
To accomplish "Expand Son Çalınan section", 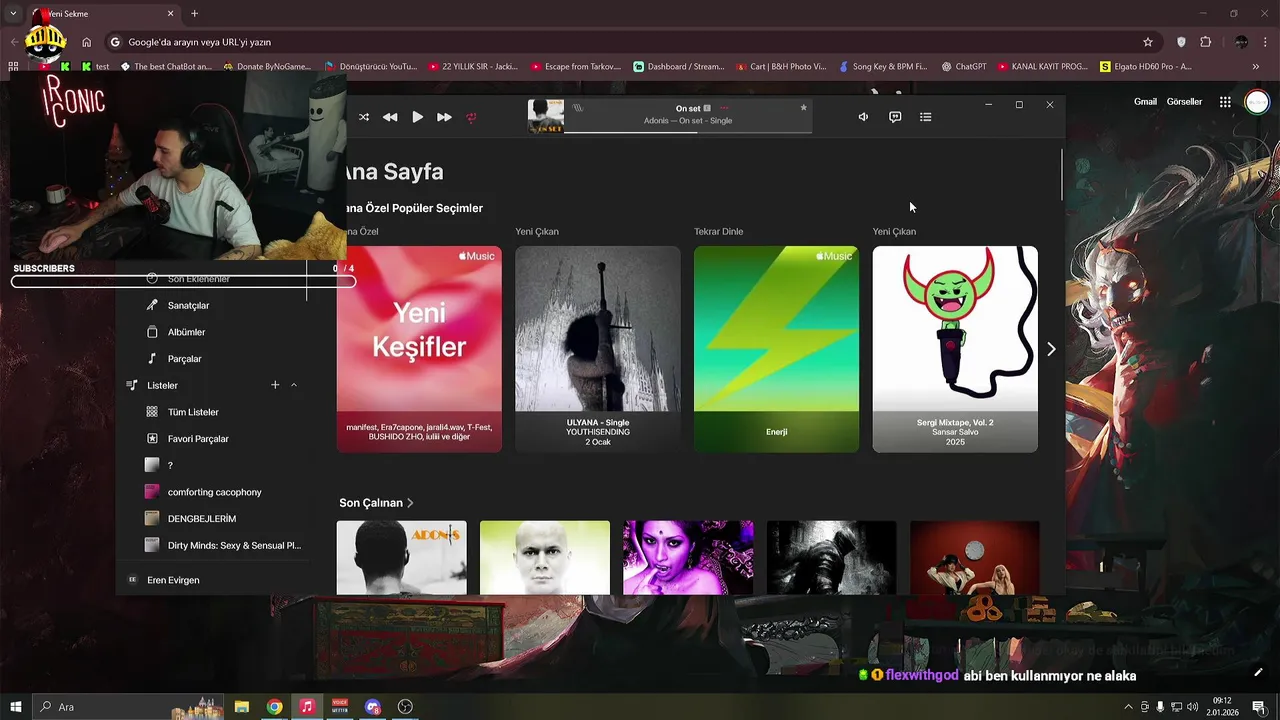I will [376, 503].
